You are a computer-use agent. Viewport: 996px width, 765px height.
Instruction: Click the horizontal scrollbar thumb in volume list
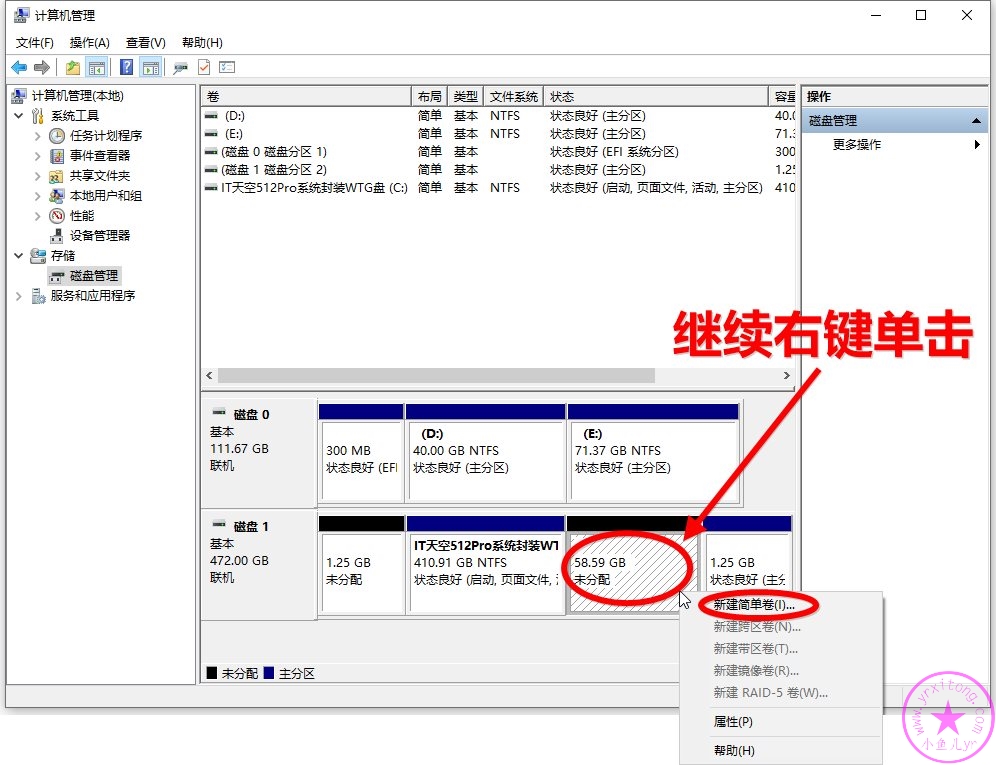point(436,376)
